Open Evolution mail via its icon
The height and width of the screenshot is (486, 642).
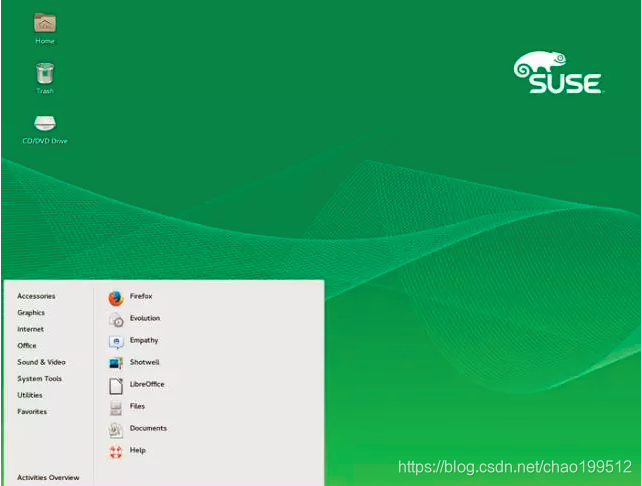click(x=116, y=320)
